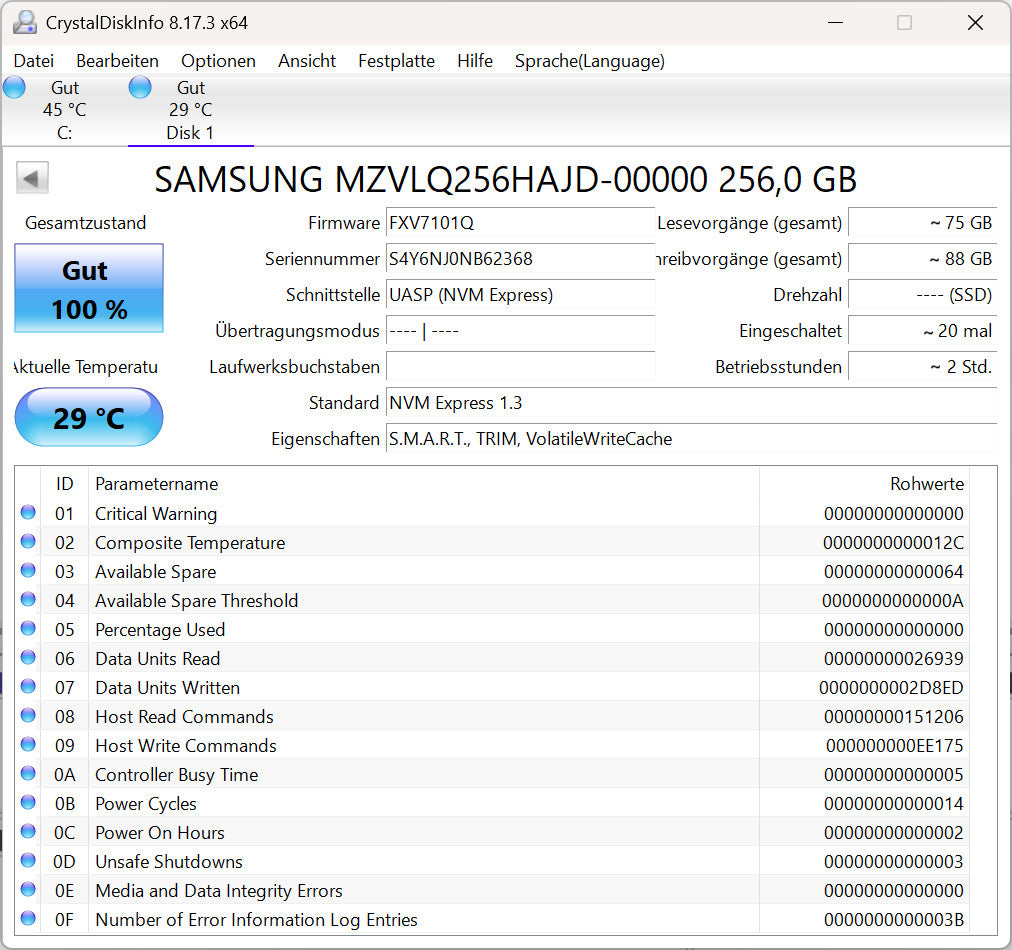This screenshot has height=950, width=1012.
Task: Open the Optionen menu
Action: click(x=218, y=61)
